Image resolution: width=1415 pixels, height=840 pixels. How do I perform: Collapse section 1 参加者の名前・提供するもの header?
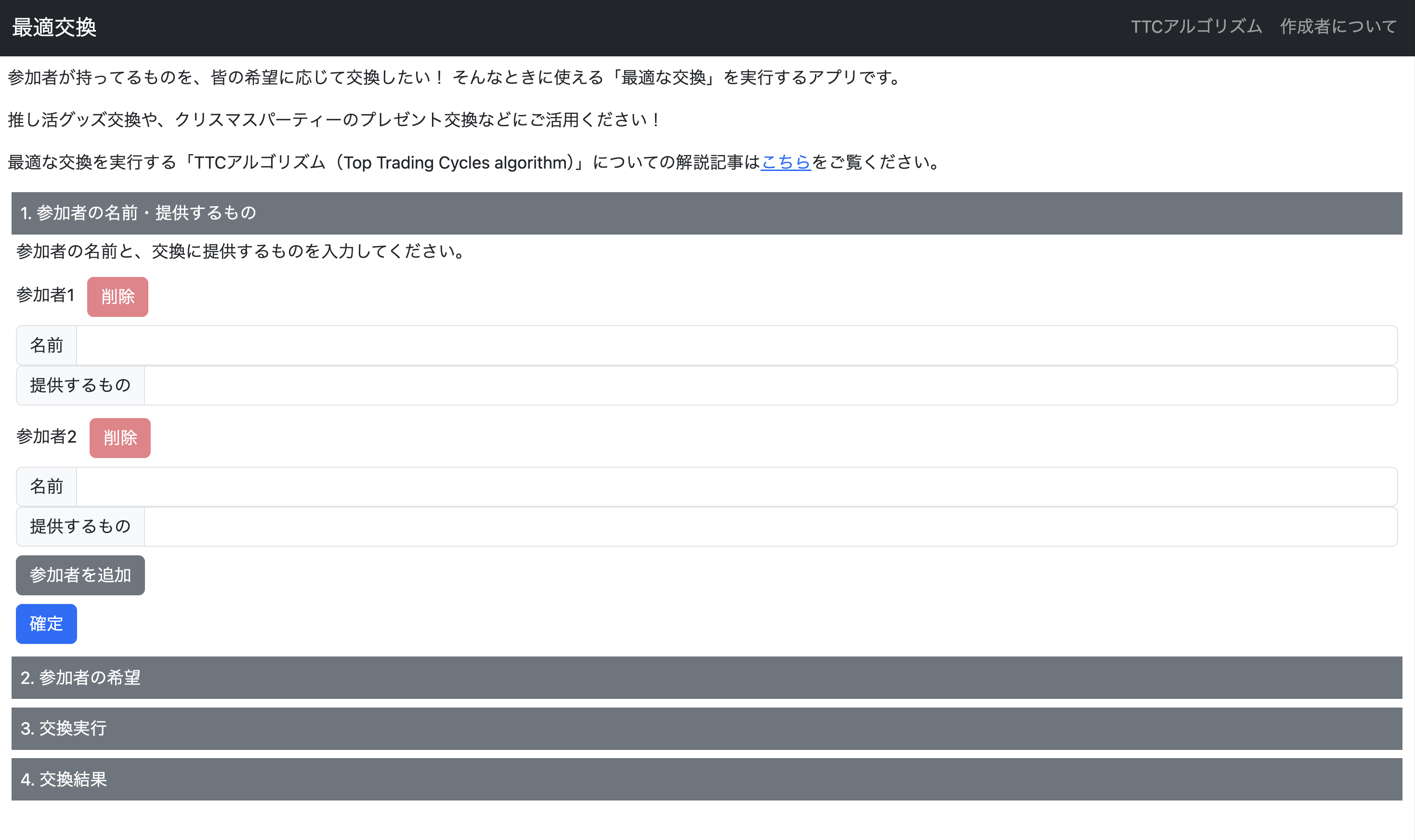(x=707, y=213)
